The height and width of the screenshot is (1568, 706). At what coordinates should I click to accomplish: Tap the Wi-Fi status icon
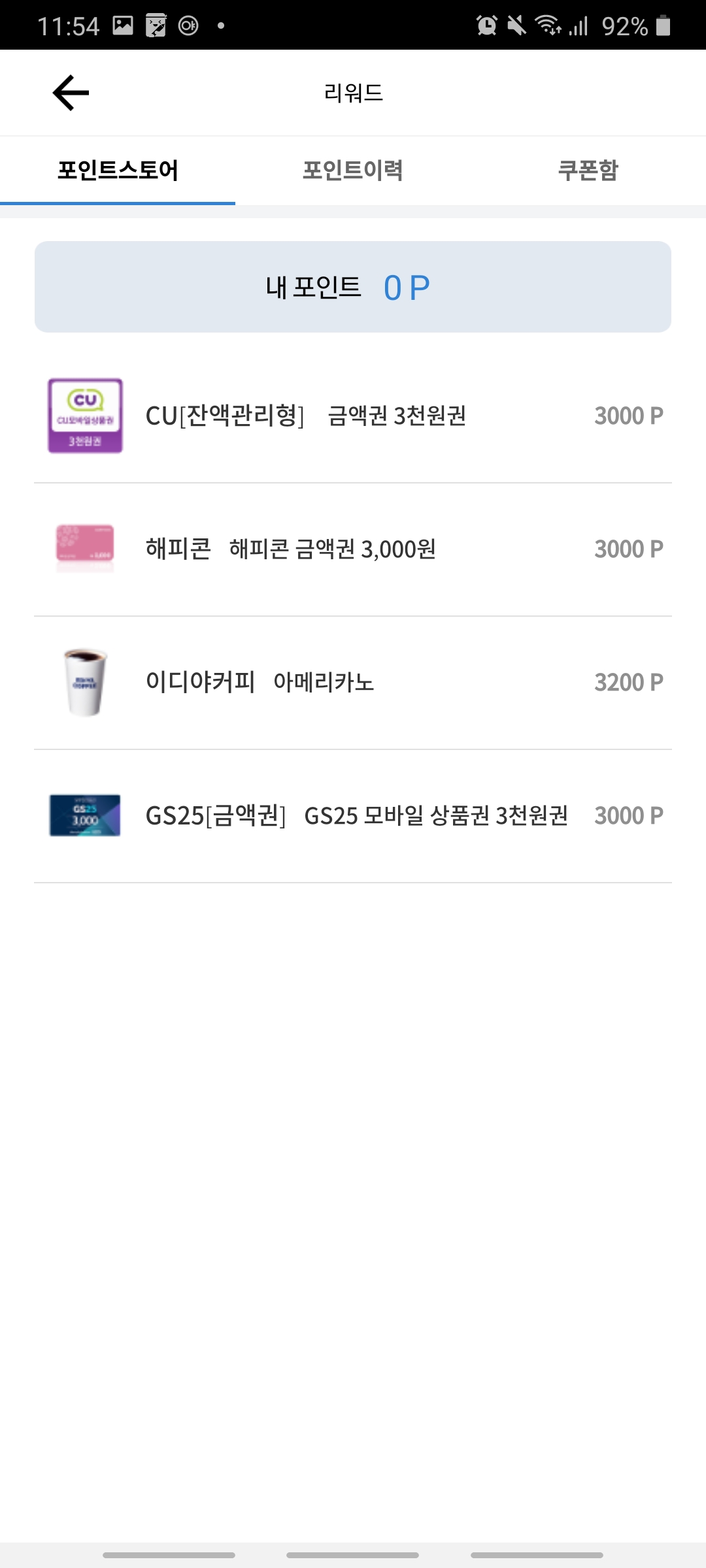click(547, 25)
